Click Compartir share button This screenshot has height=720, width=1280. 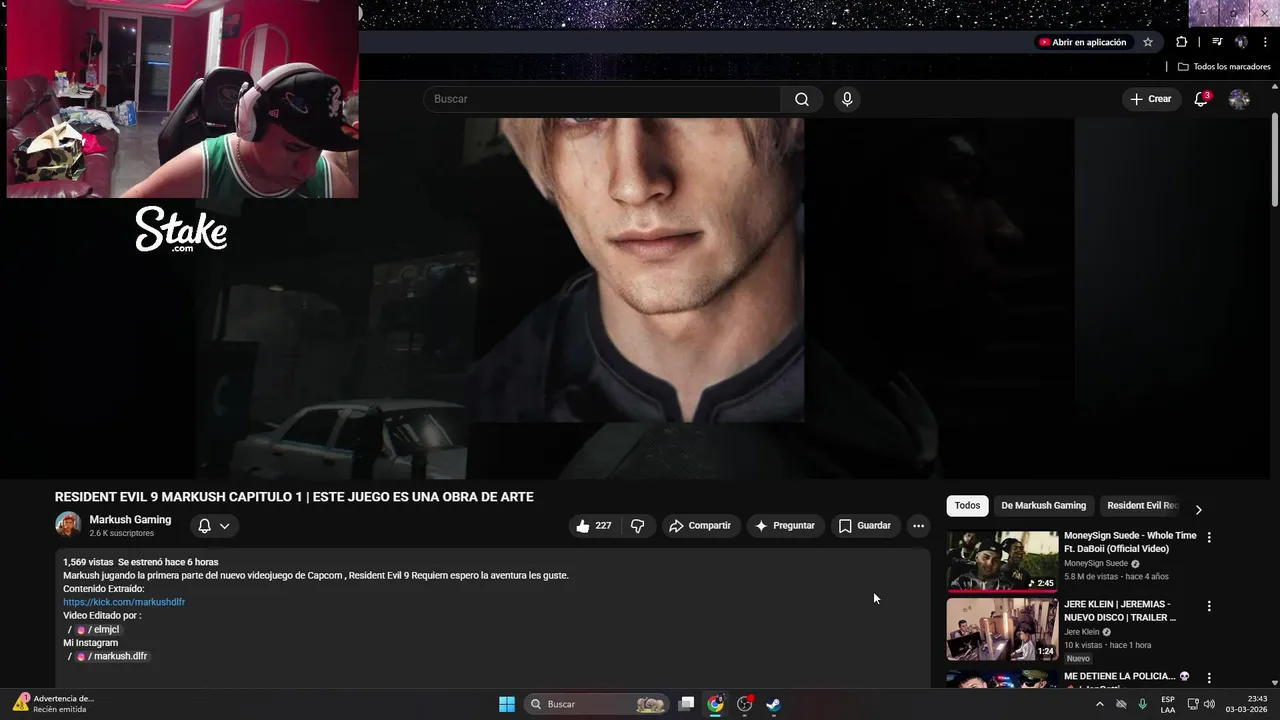pyautogui.click(x=700, y=526)
